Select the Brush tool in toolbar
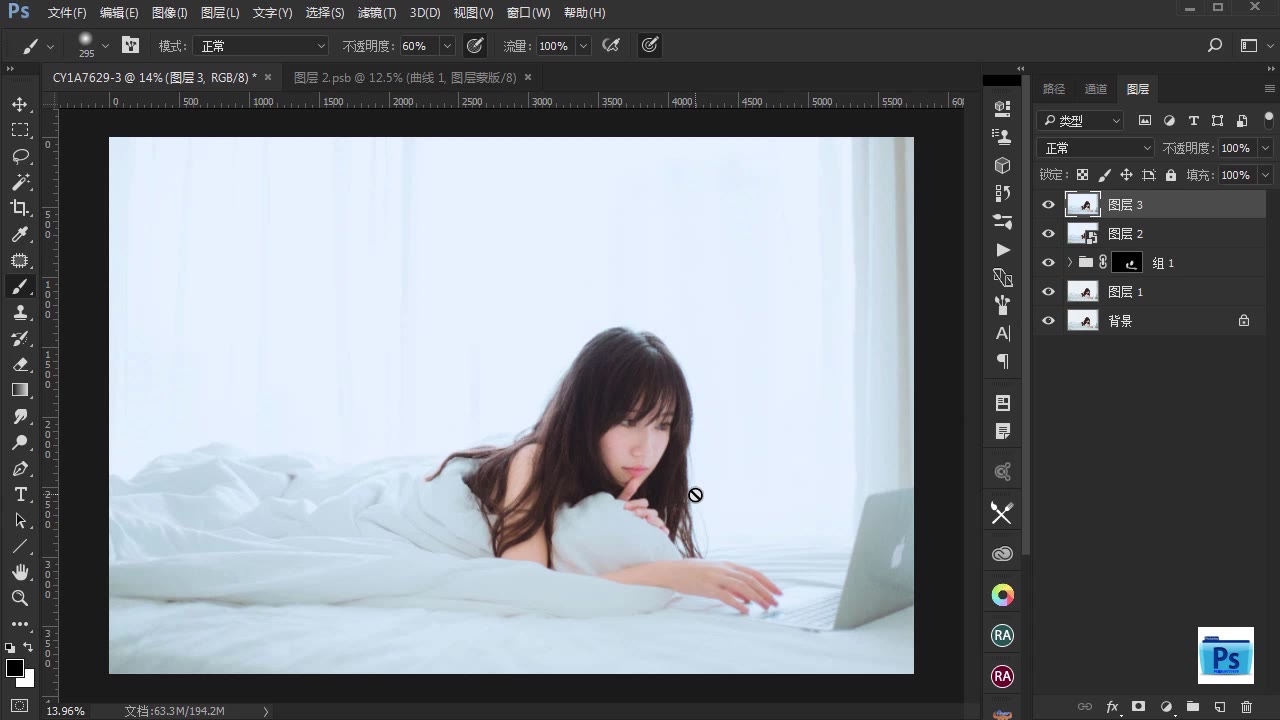 (20, 287)
